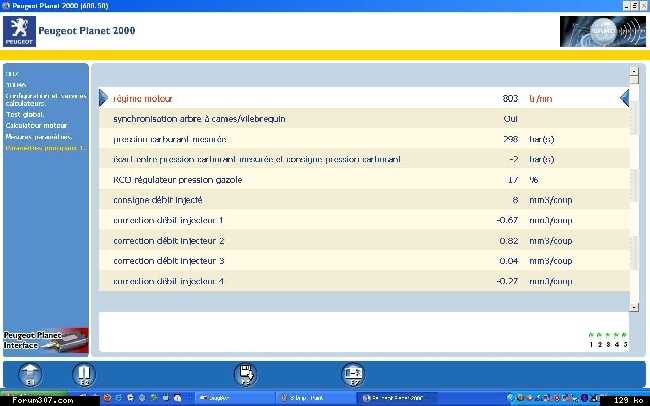Select 'correction débit injecteur 4' row
650x406 pixels.
(x=364, y=281)
